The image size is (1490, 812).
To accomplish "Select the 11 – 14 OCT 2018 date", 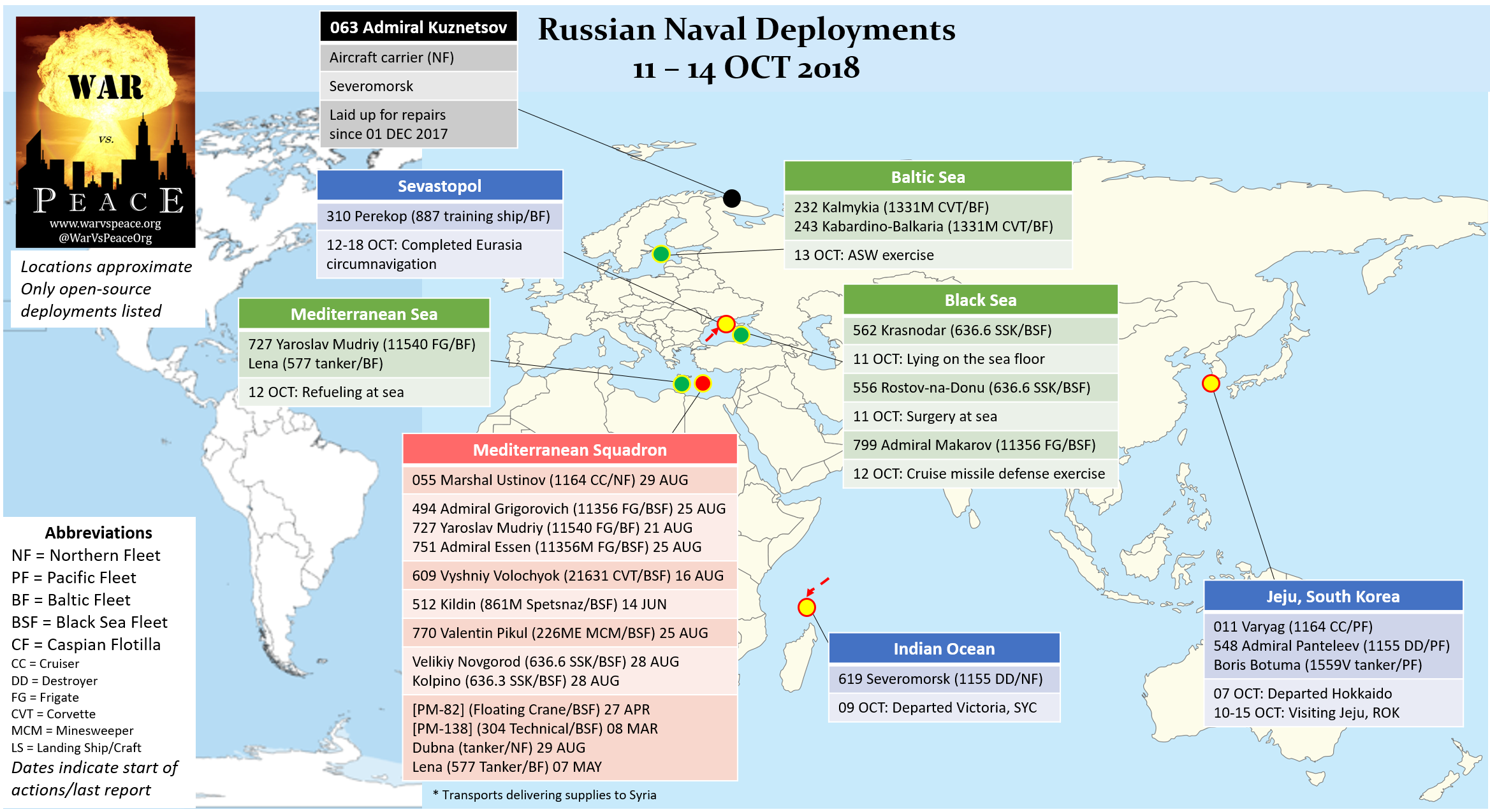I will point(747,68).
